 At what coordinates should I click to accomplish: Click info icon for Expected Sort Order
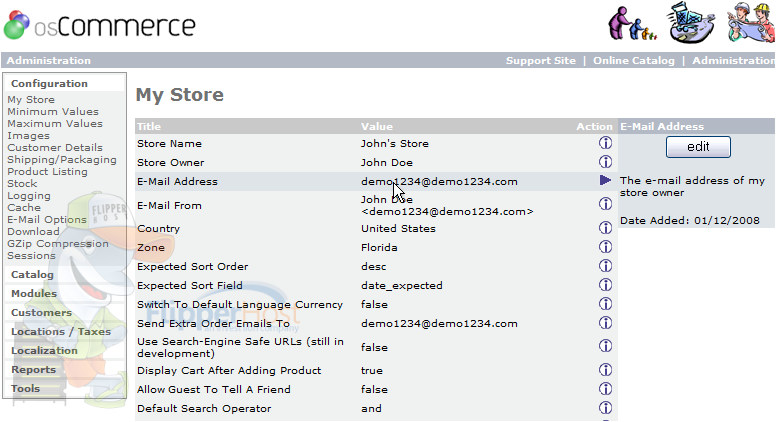[x=605, y=266]
